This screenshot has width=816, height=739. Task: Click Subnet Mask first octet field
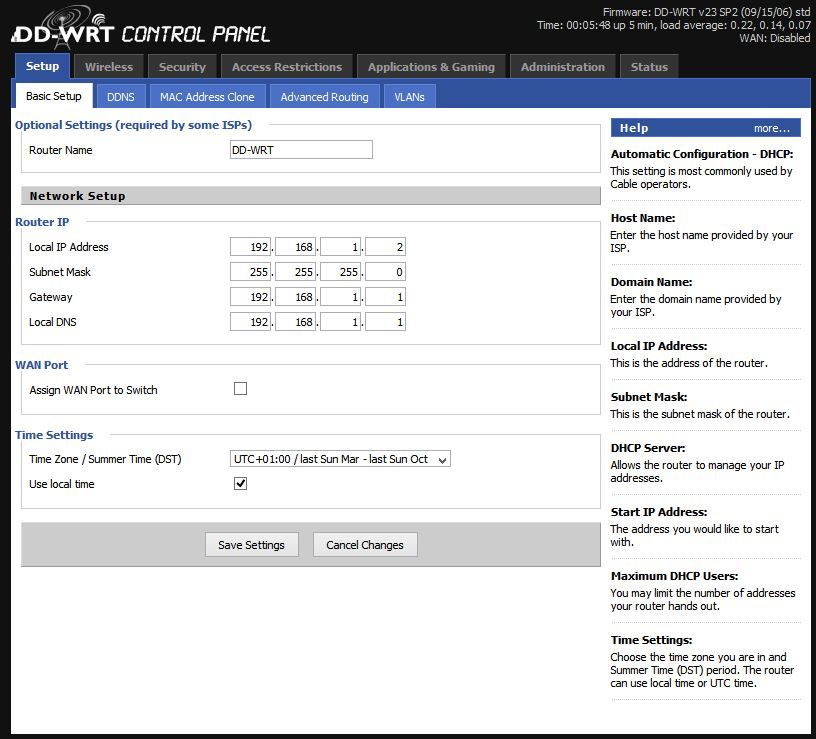(250, 272)
